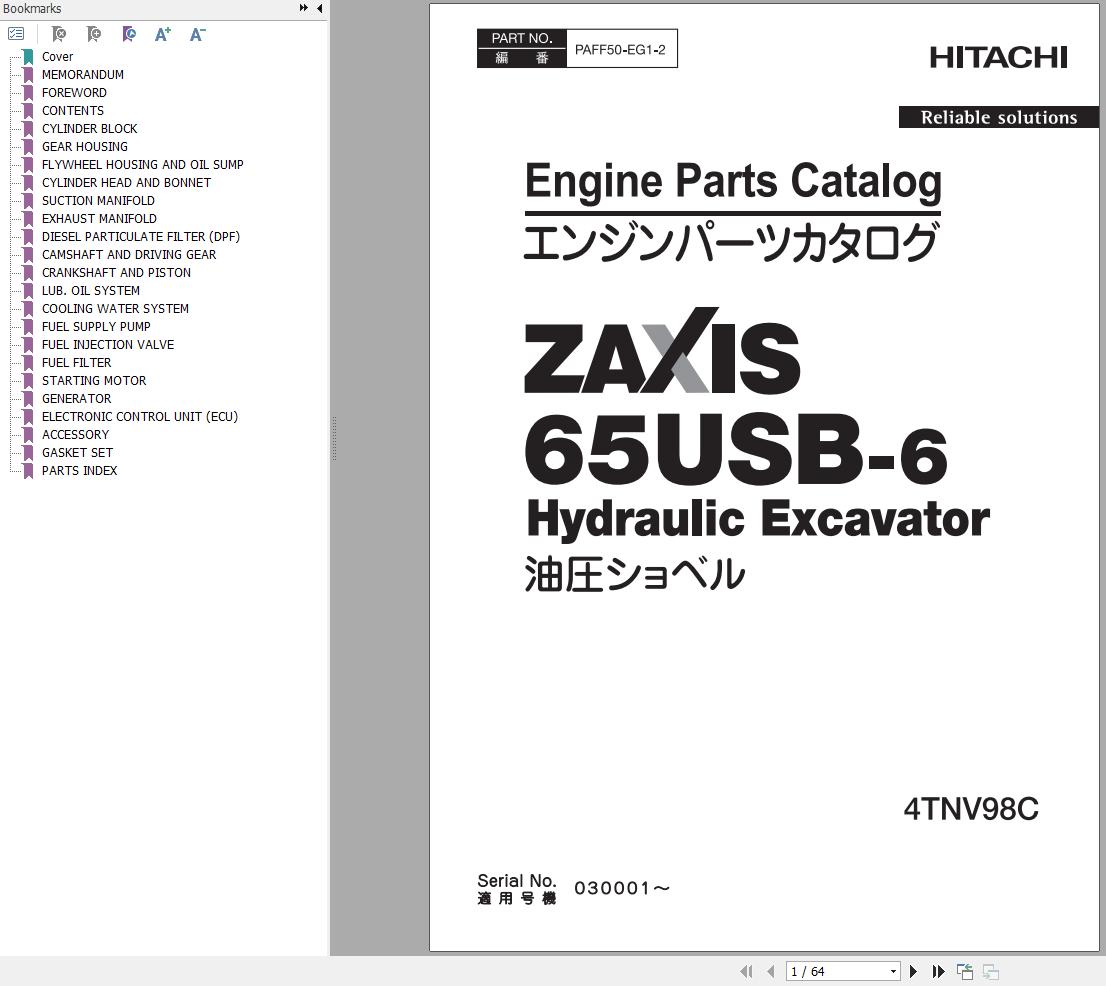Click the CONTENTS bookmark ribbon icon
Viewport: 1106px width, 986px height.
point(28,111)
